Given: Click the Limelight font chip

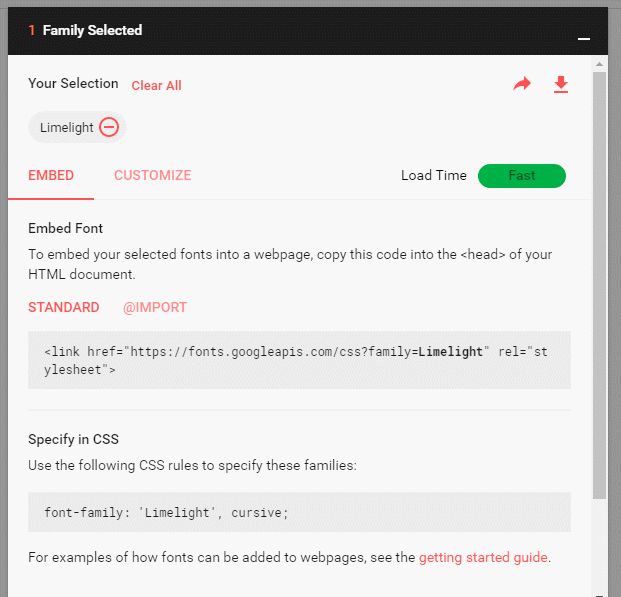Looking at the screenshot, I should [x=77, y=127].
